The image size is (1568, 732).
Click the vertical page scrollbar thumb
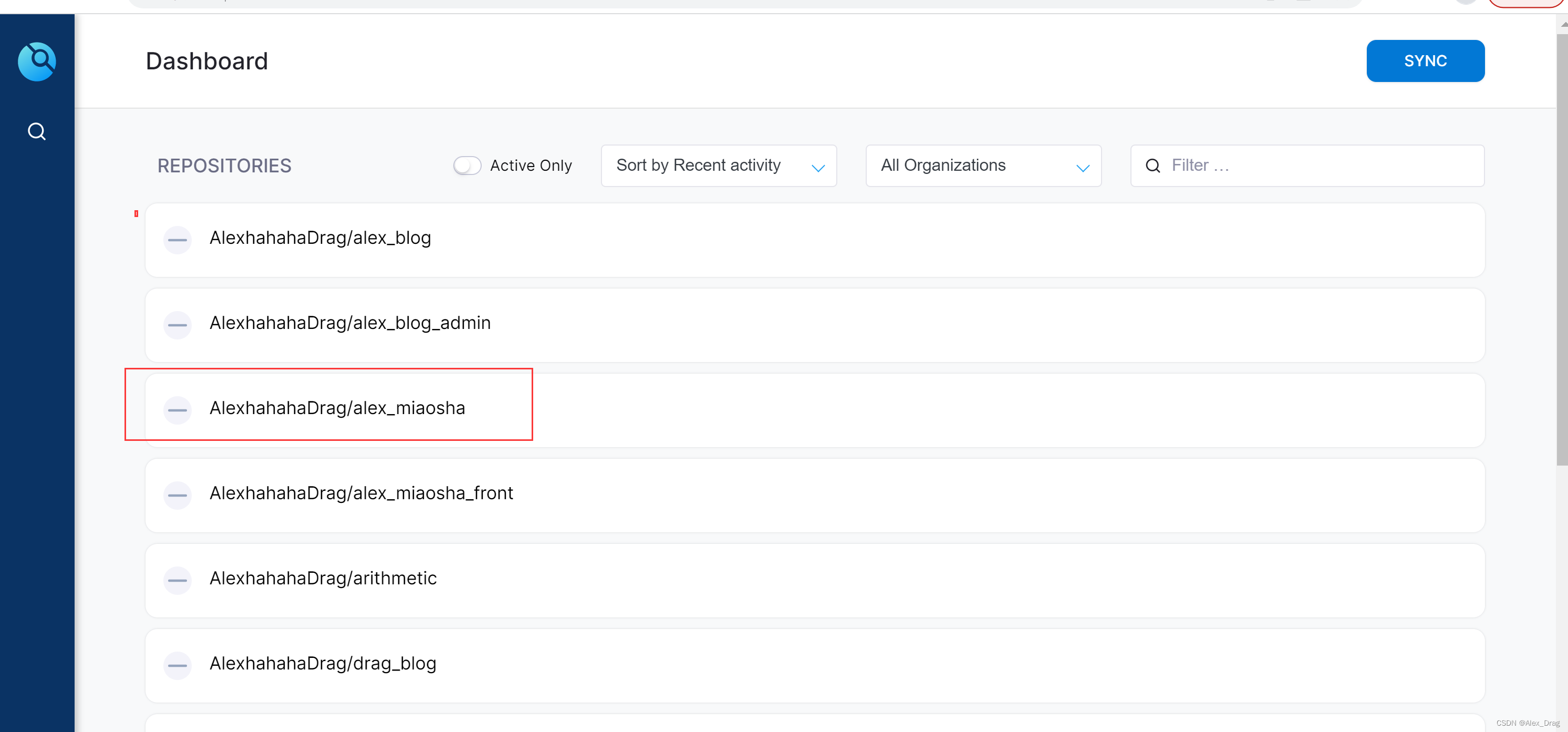pos(1562,250)
